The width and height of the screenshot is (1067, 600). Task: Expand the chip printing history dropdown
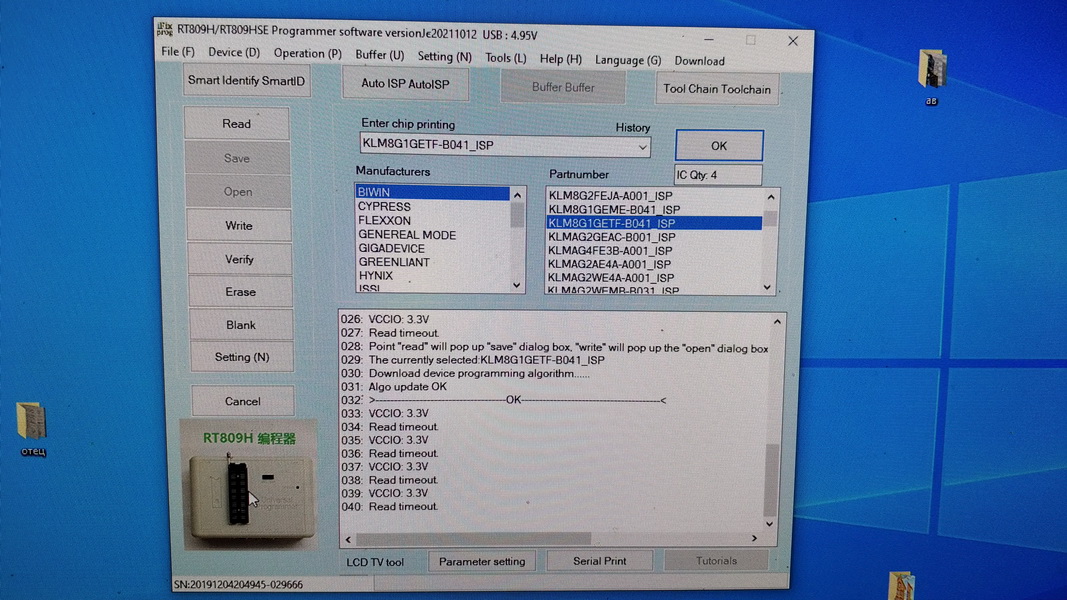pyautogui.click(x=642, y=147)
